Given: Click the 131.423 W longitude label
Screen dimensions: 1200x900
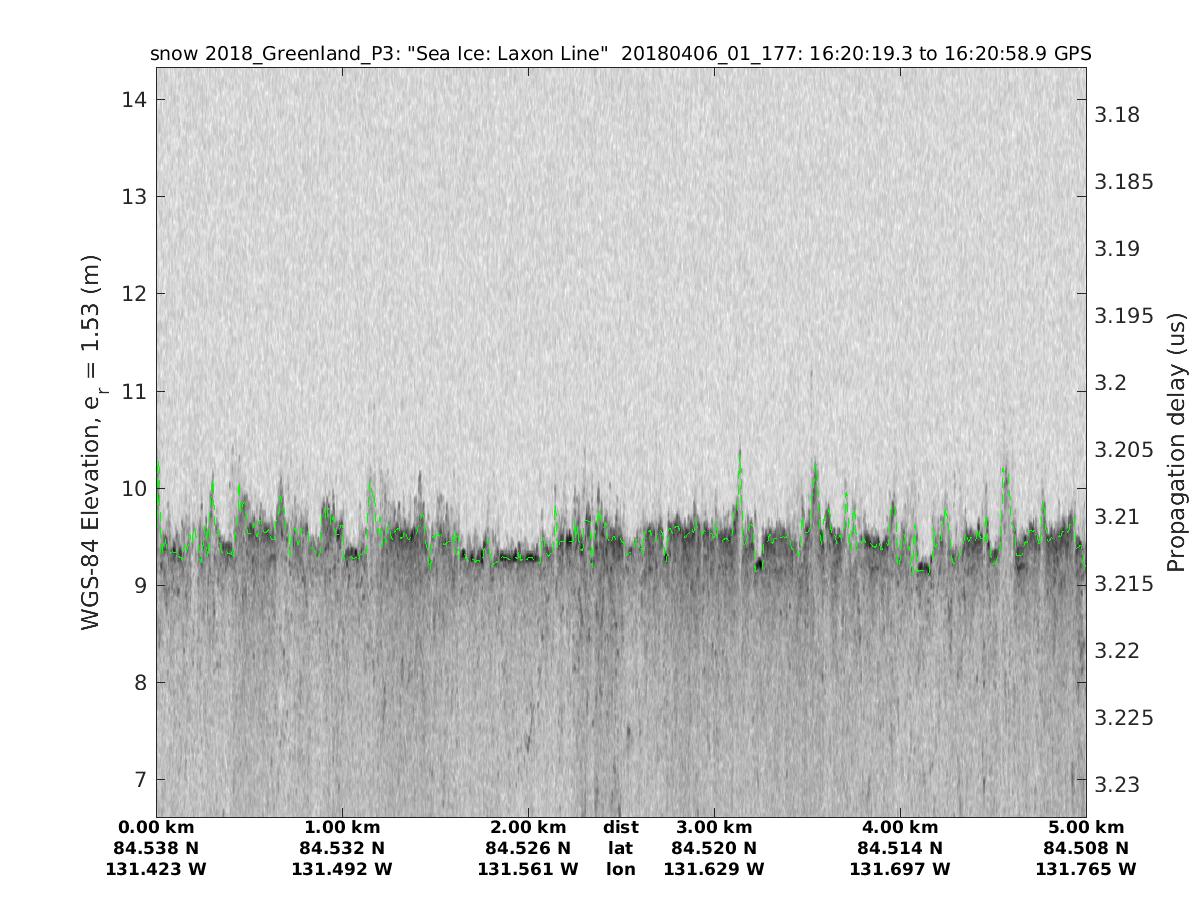Looking at the screenshot, I should click(156, 869).
